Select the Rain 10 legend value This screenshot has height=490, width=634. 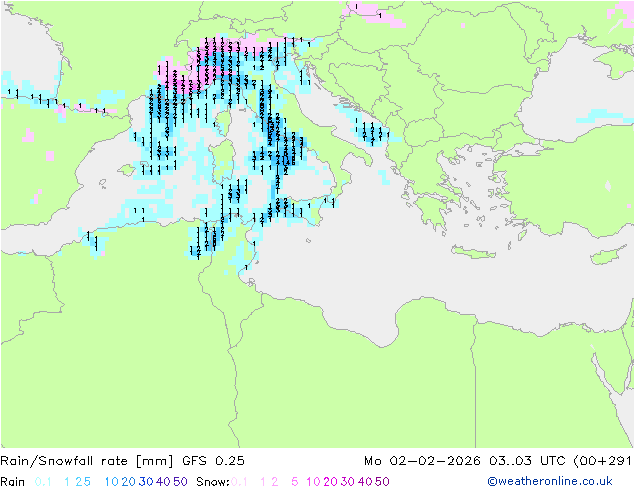112,482
